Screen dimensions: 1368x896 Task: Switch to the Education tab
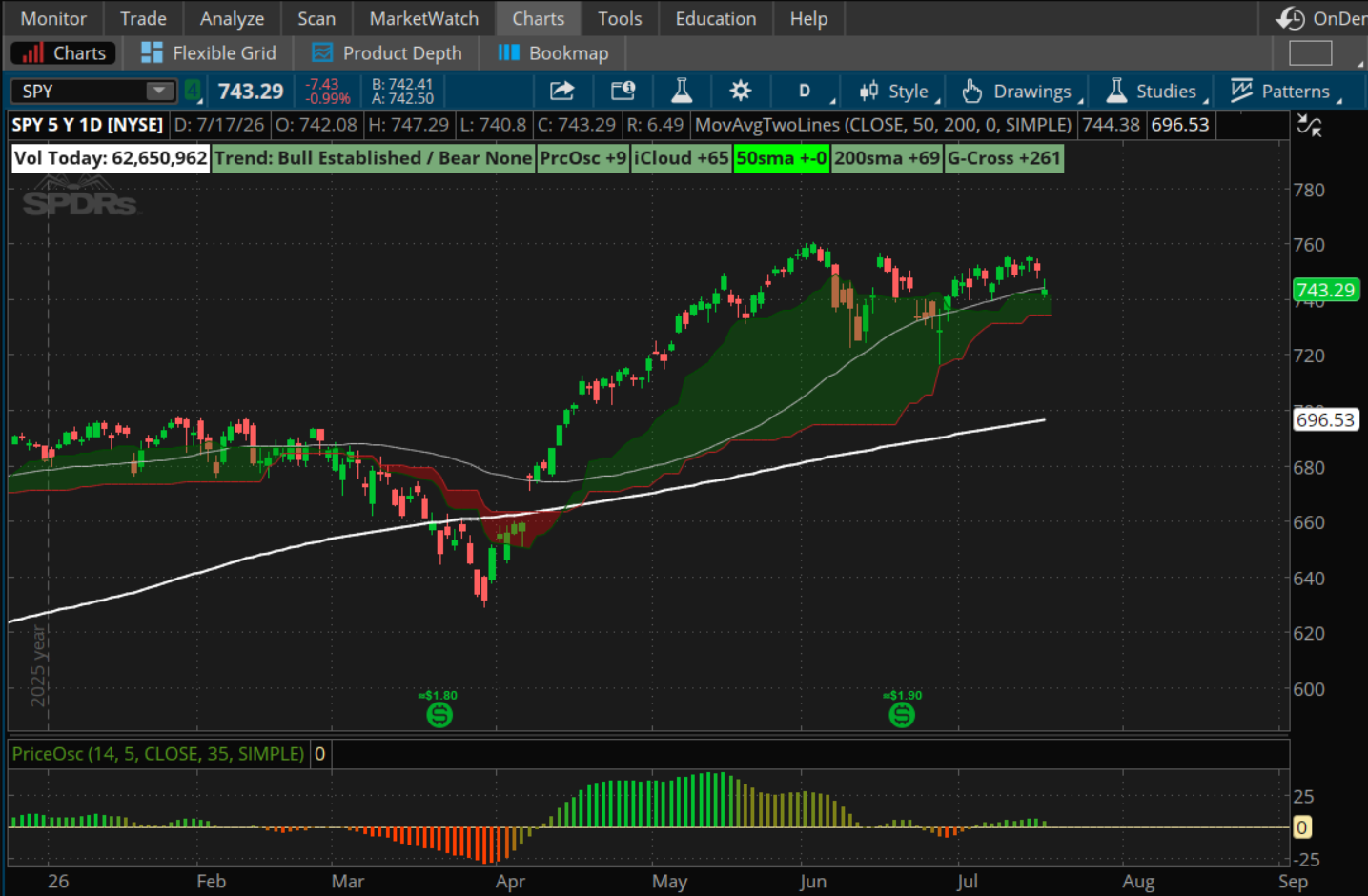[x=716, y=18]
